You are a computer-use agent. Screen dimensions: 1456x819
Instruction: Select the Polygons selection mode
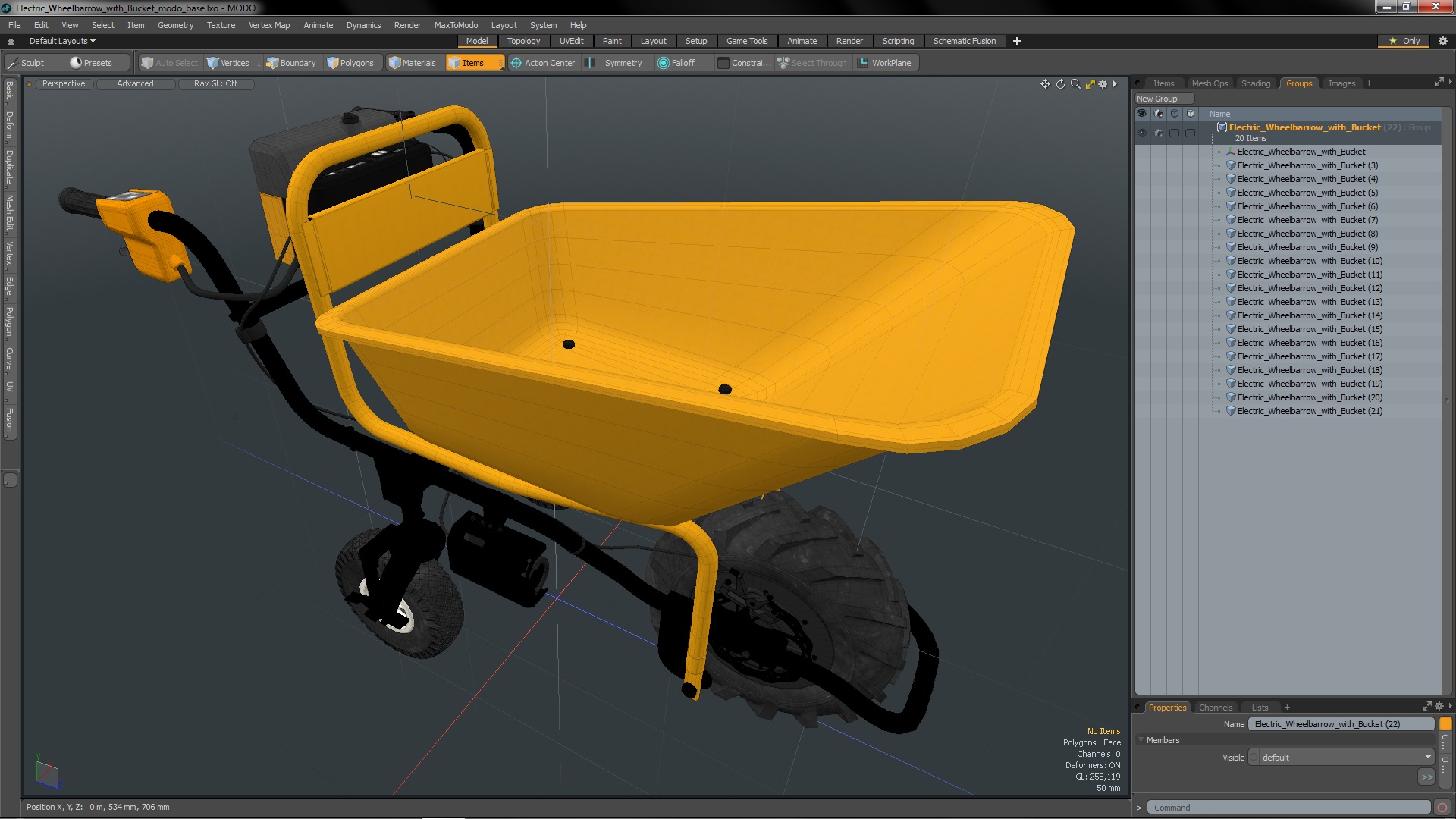(x=350, y=63)
